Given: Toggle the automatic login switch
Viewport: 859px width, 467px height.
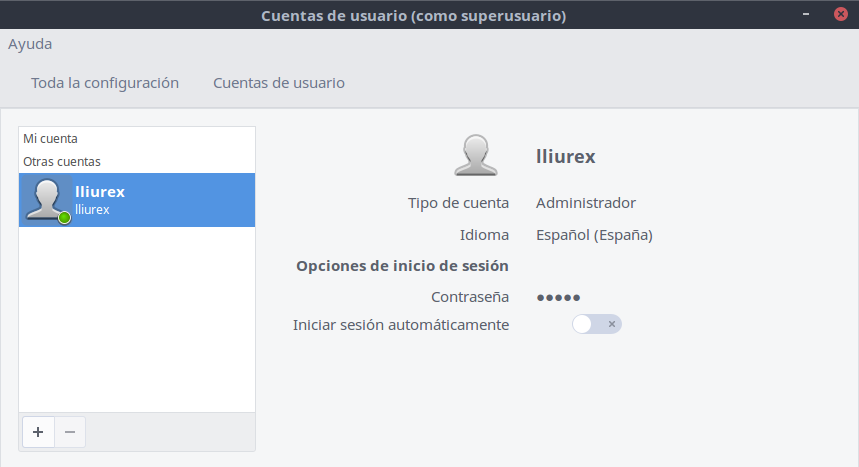Looking at the screenshot, I should coord(597,324).
